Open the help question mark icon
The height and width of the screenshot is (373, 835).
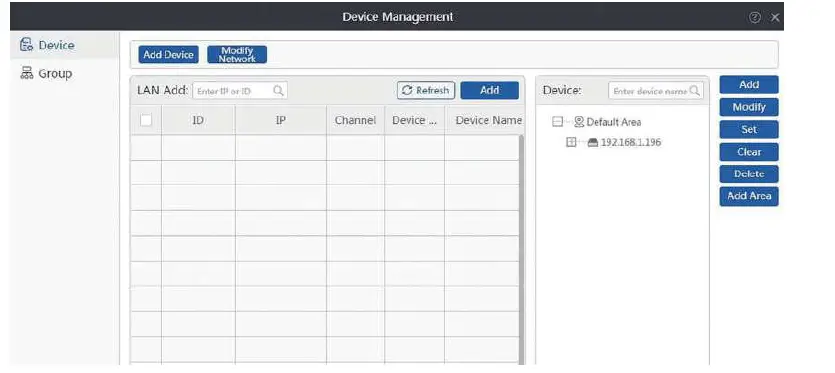[x=755, y=17]
